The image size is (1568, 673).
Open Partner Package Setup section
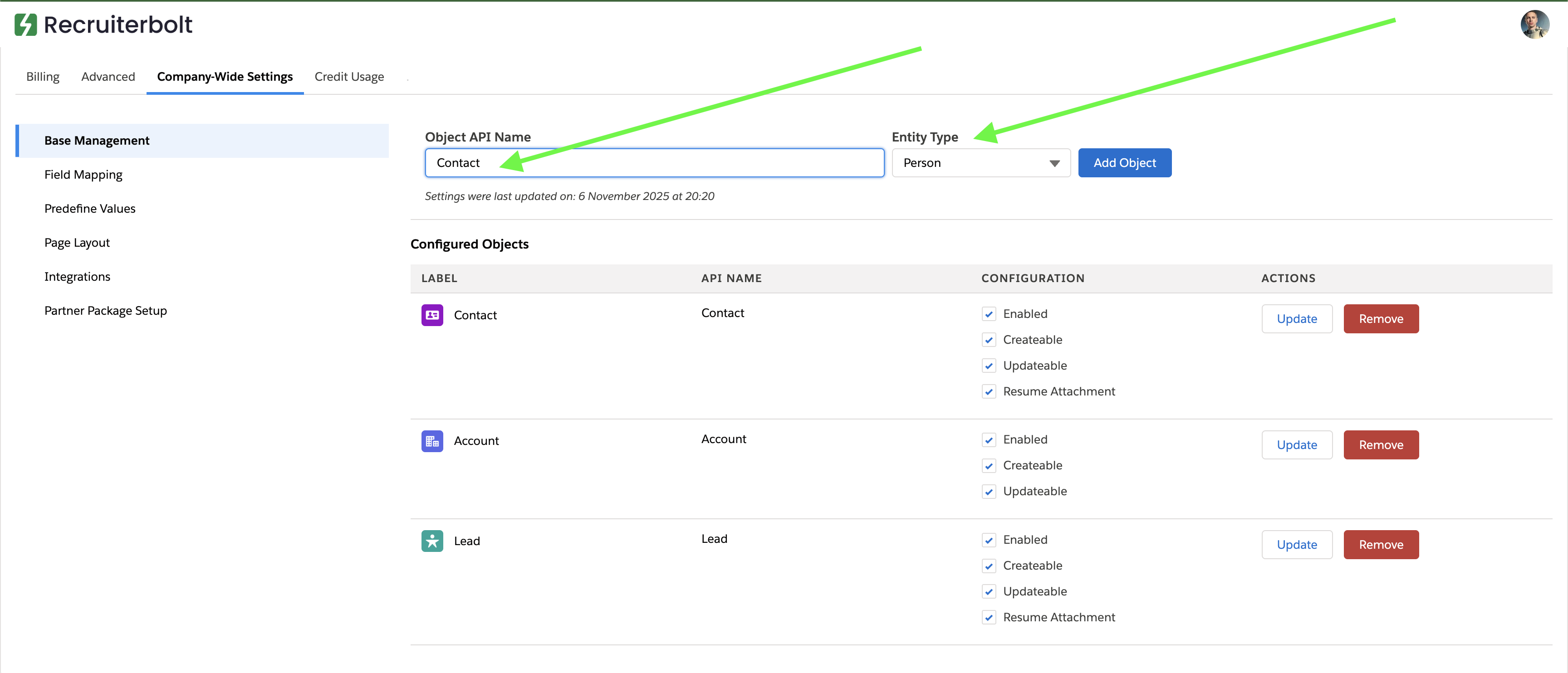pos(105,311)
